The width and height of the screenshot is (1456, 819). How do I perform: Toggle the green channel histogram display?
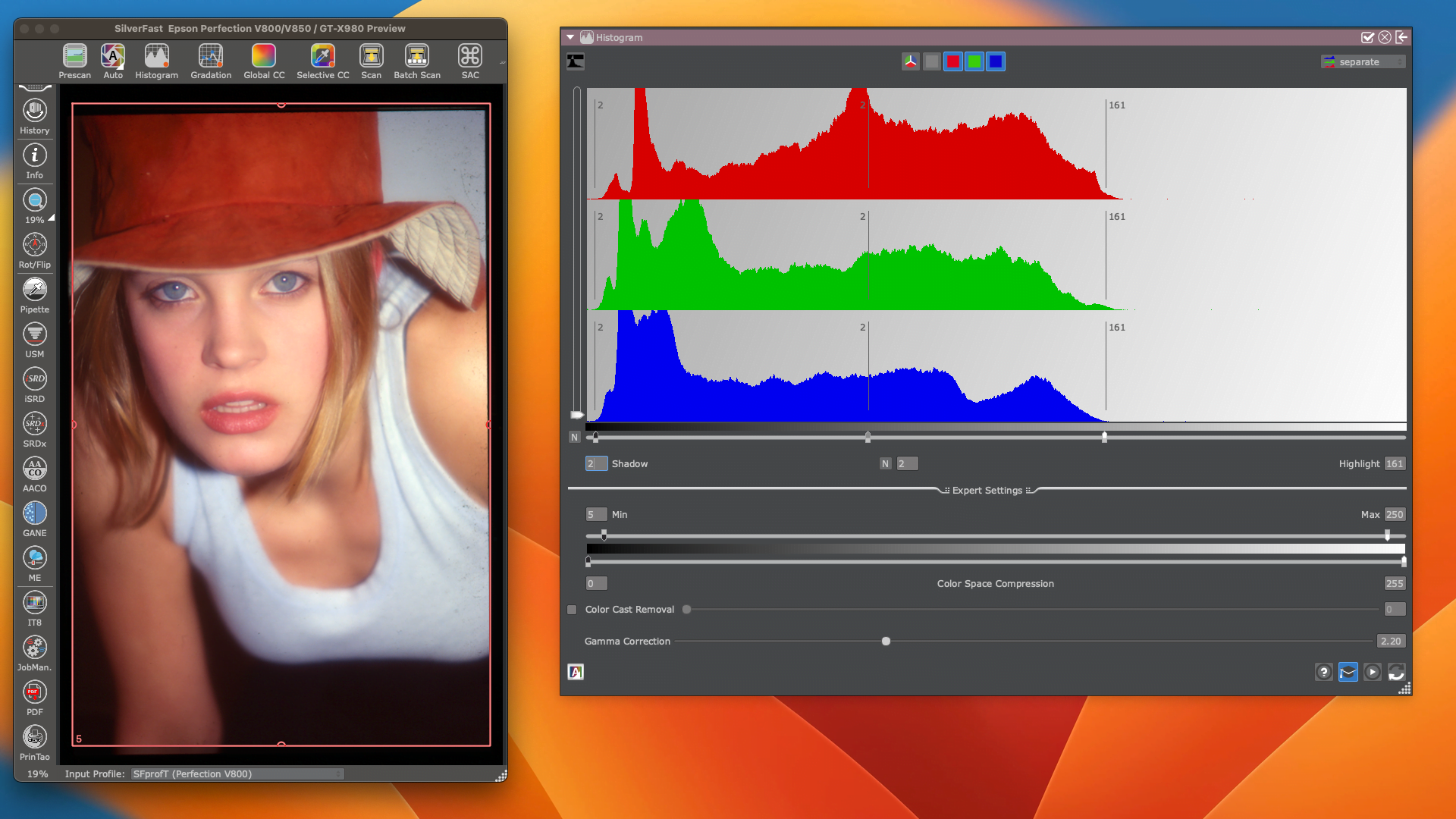tap(974, 61)
